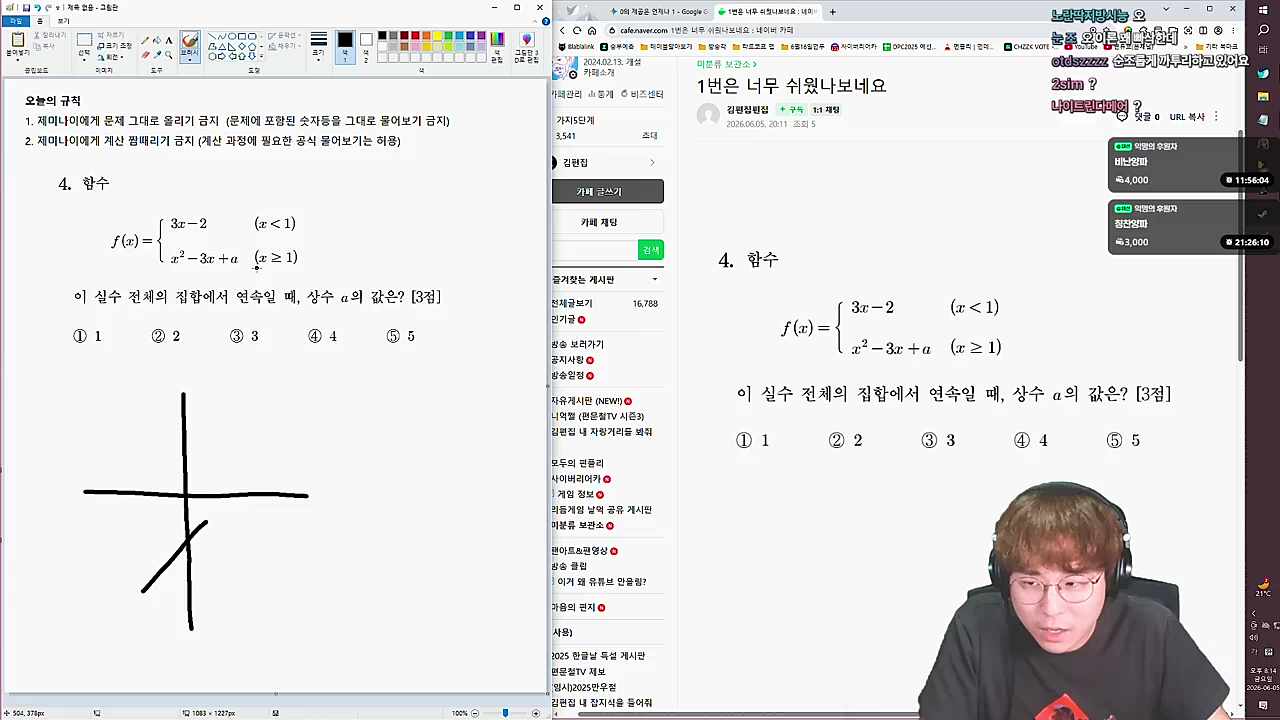
Task: Click the Resize option in Paint ribbon
Action: (115, 45)
